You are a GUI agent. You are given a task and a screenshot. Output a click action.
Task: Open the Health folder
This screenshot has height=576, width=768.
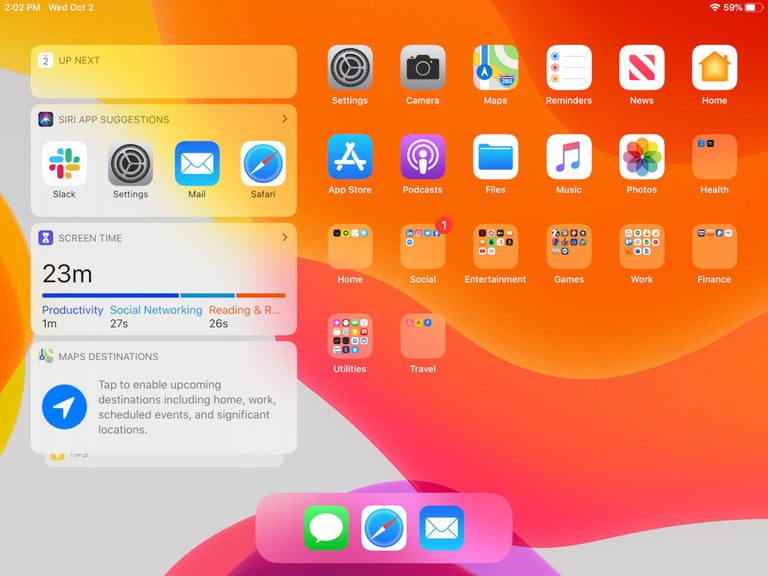[715, 157]
